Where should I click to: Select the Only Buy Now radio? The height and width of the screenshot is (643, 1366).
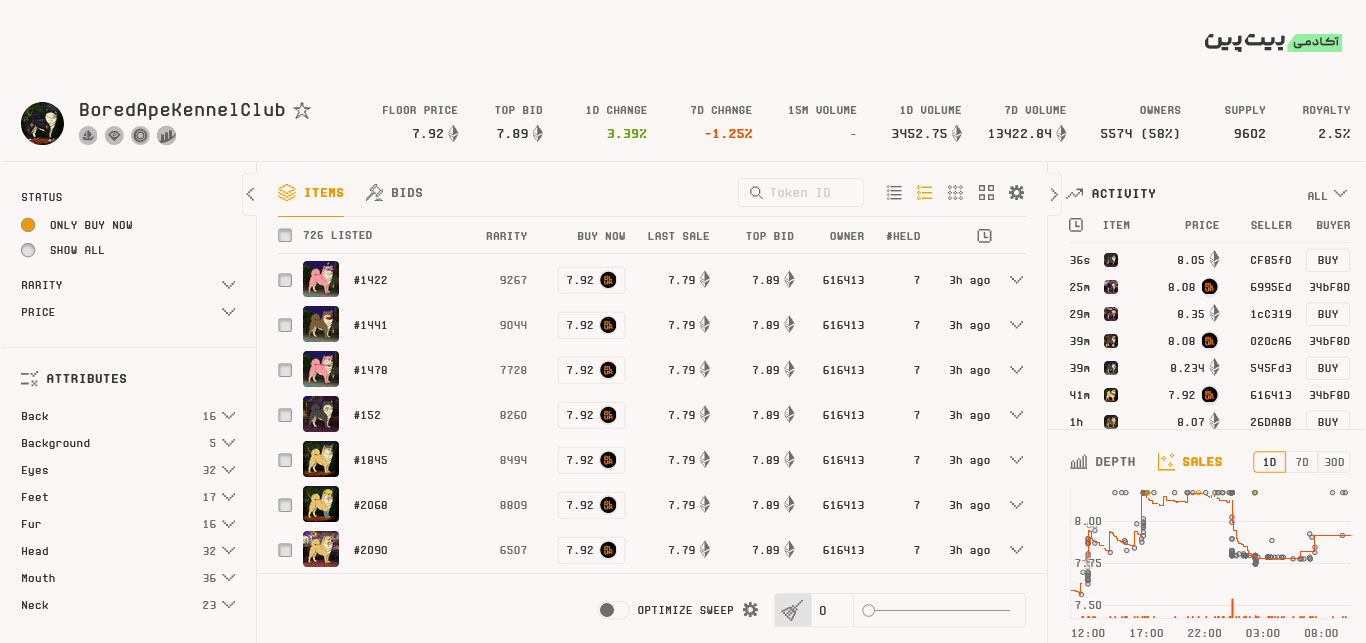(x=28, y=225)
